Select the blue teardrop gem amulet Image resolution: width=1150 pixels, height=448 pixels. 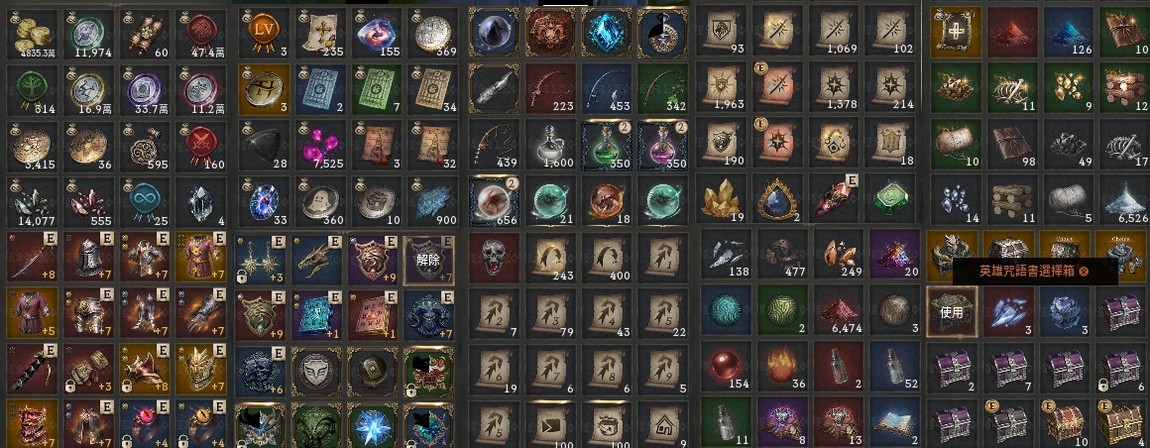[x=781, y=199]
